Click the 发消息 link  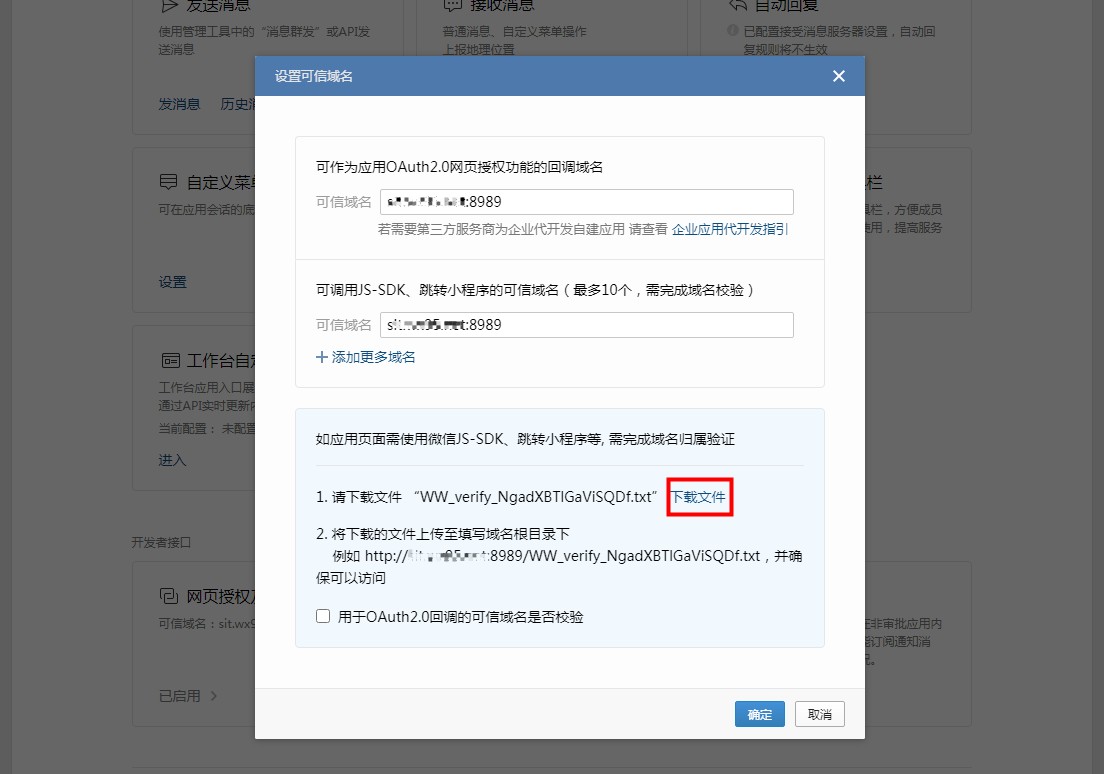pyautogui.click(x=179, y=104)
